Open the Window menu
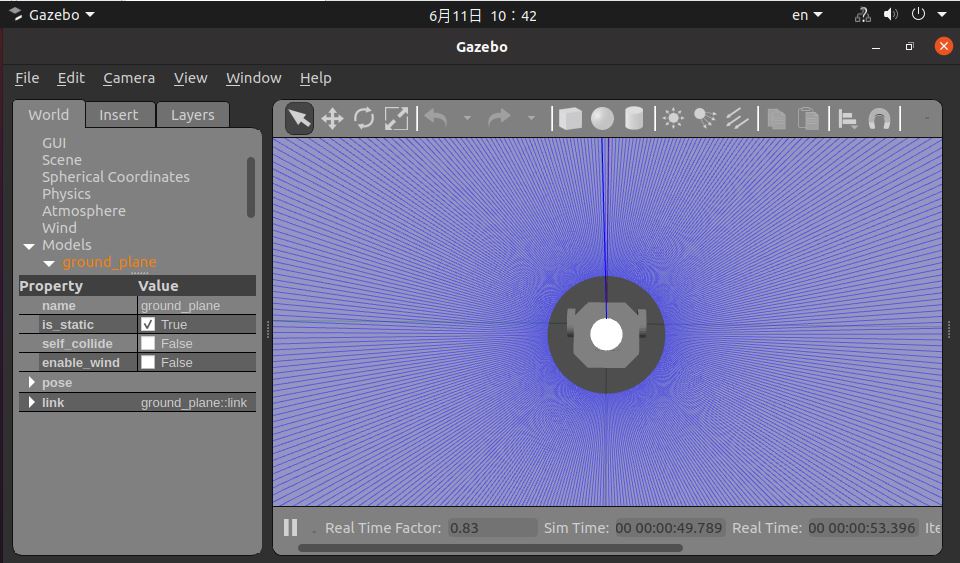The image size is (960, 563). pyautogui.click(x=253, y=78)
